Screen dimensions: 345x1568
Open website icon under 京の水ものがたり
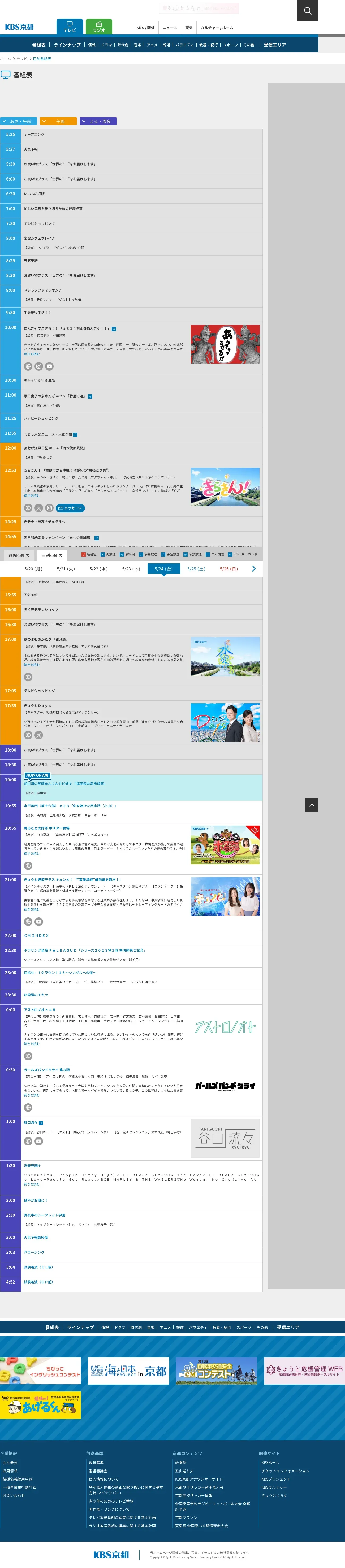point(28,677)
